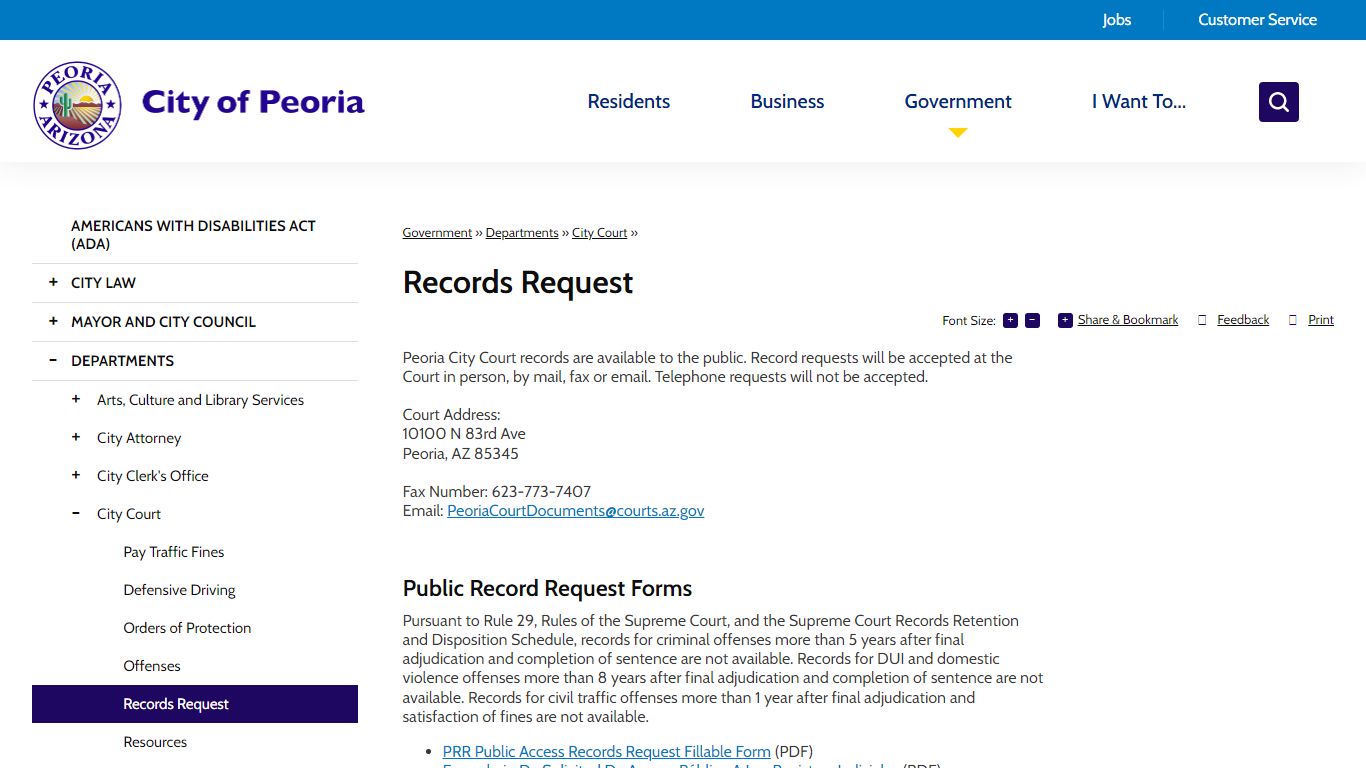
Task: Click the City of Peoria seal logo
Action: 77,105
